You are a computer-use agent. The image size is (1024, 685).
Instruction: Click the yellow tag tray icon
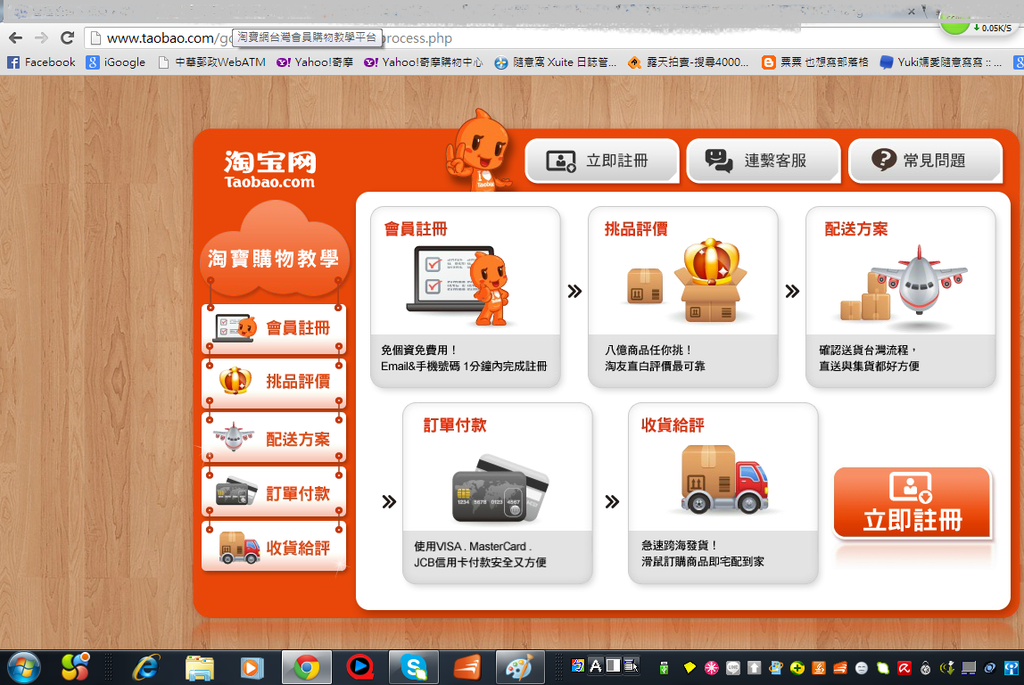(689, 668)
